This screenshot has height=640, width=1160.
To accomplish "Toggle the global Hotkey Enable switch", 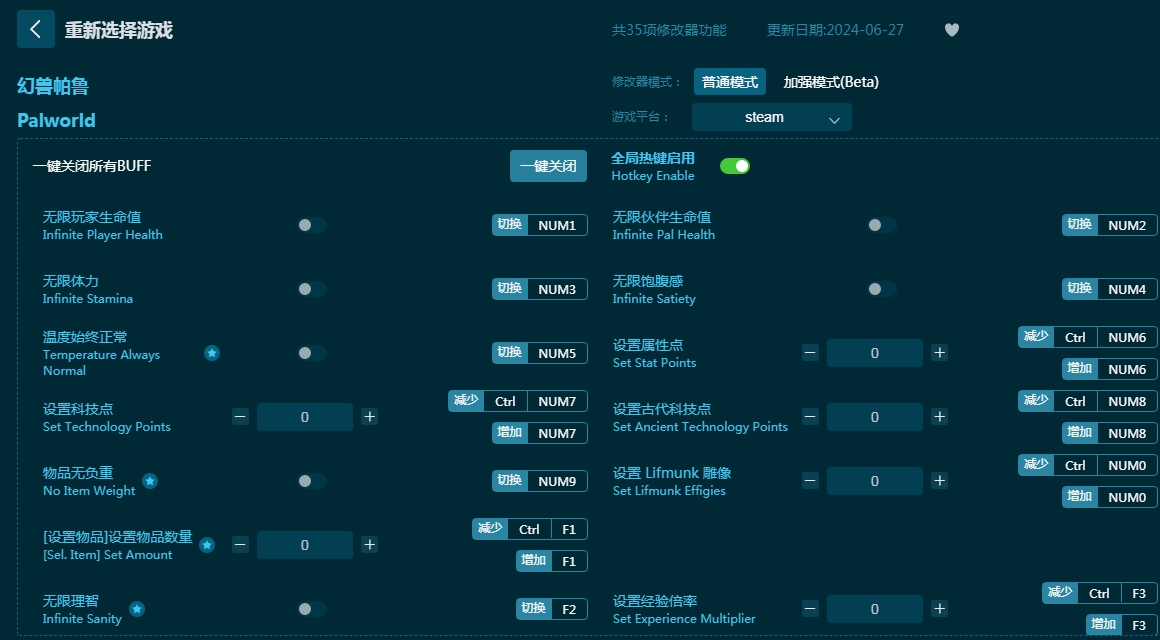I will (735, 166).
